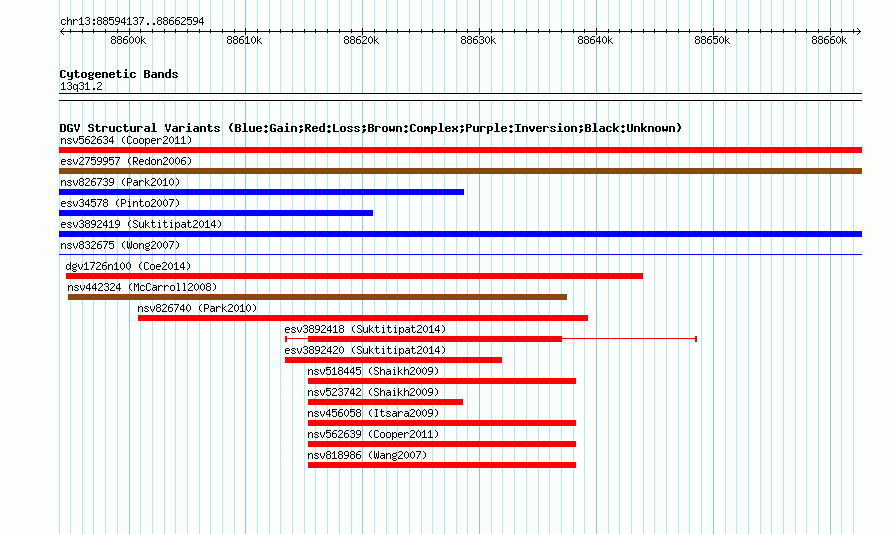Click the ruler's left arrowhead
Screen dimensions: 890x534
click(x=62, y=31)
